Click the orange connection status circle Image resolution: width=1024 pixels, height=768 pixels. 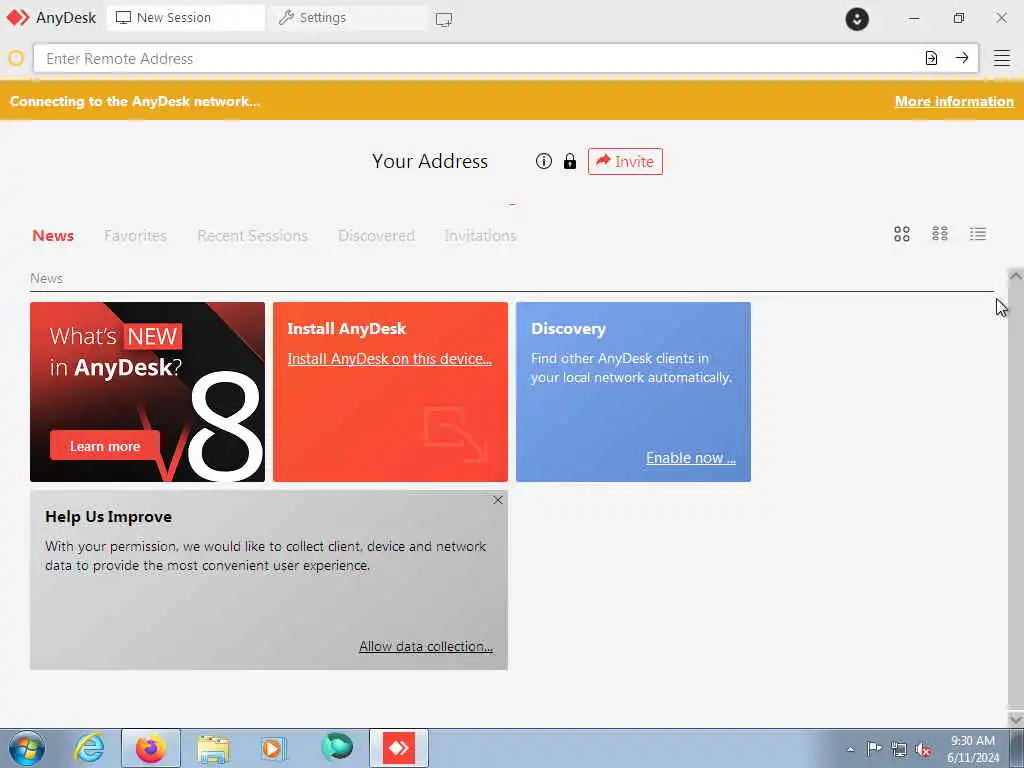coord(16,58)
